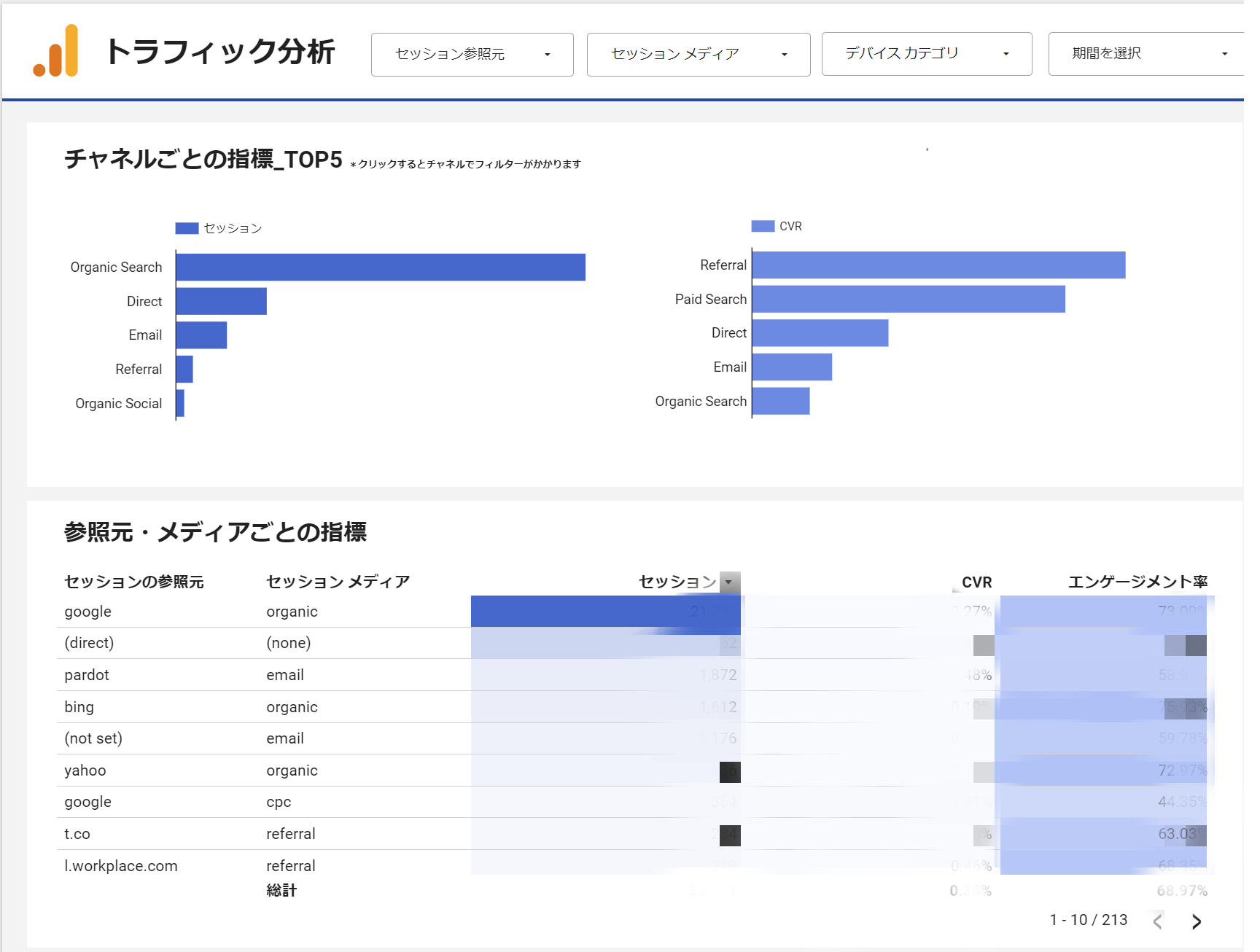Click the セッションの参照元 column header
Image resolution: width=1260 pixels, height=952 pixels.
(x=134, y=582)
